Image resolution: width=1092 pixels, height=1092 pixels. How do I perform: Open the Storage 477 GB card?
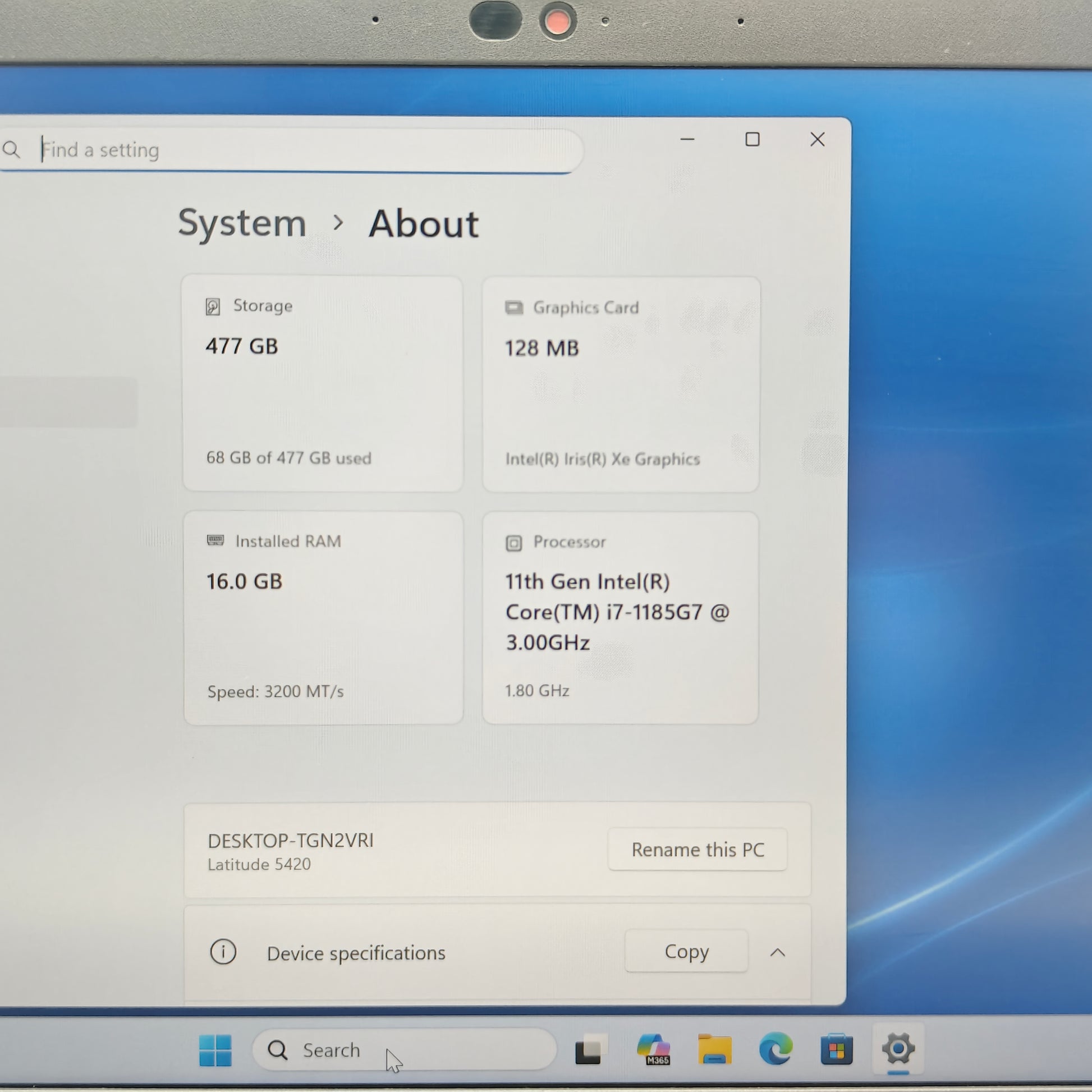pos(323,384)
